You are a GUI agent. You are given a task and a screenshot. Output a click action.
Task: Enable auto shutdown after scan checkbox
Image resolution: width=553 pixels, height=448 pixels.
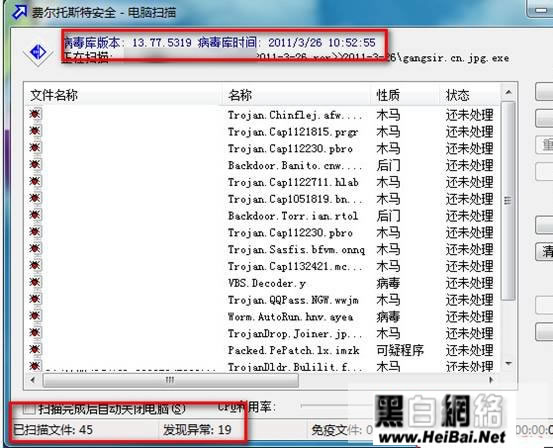tap(29, 409)
